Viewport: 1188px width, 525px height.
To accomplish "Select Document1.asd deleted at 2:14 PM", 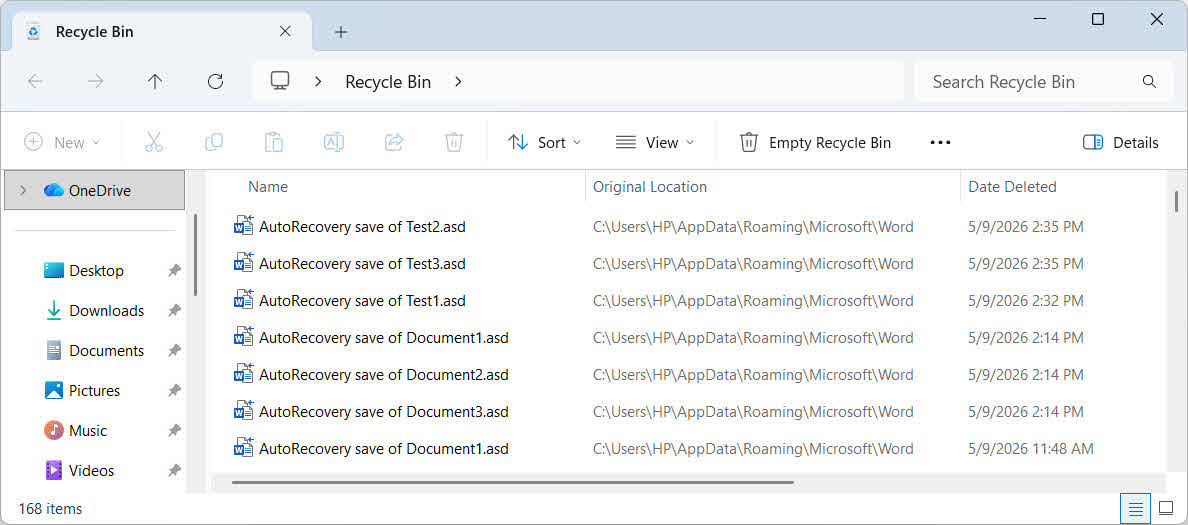I will pos(383,337).
